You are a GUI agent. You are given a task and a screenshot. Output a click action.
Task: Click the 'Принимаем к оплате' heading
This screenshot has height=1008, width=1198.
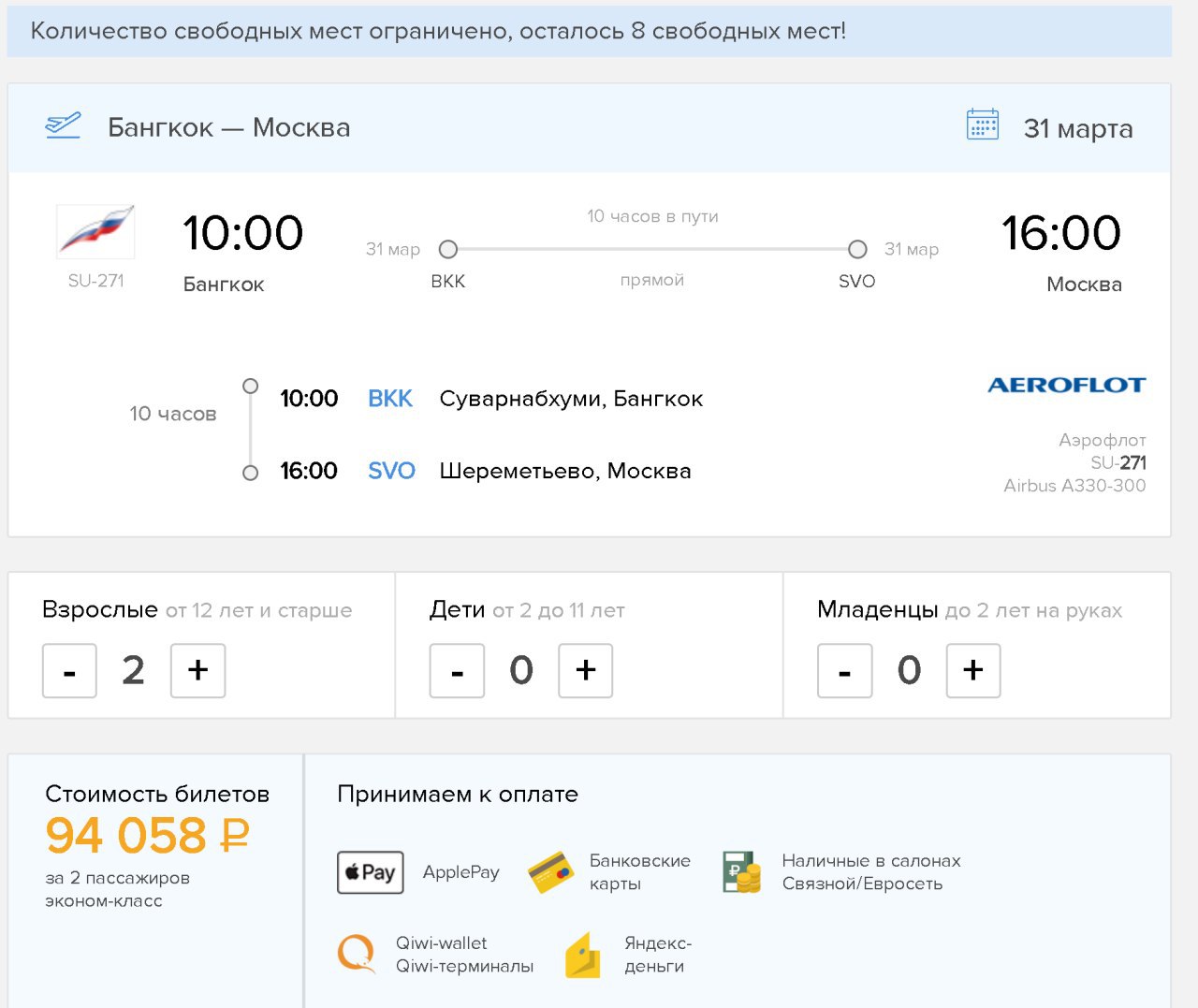(458, 795)
